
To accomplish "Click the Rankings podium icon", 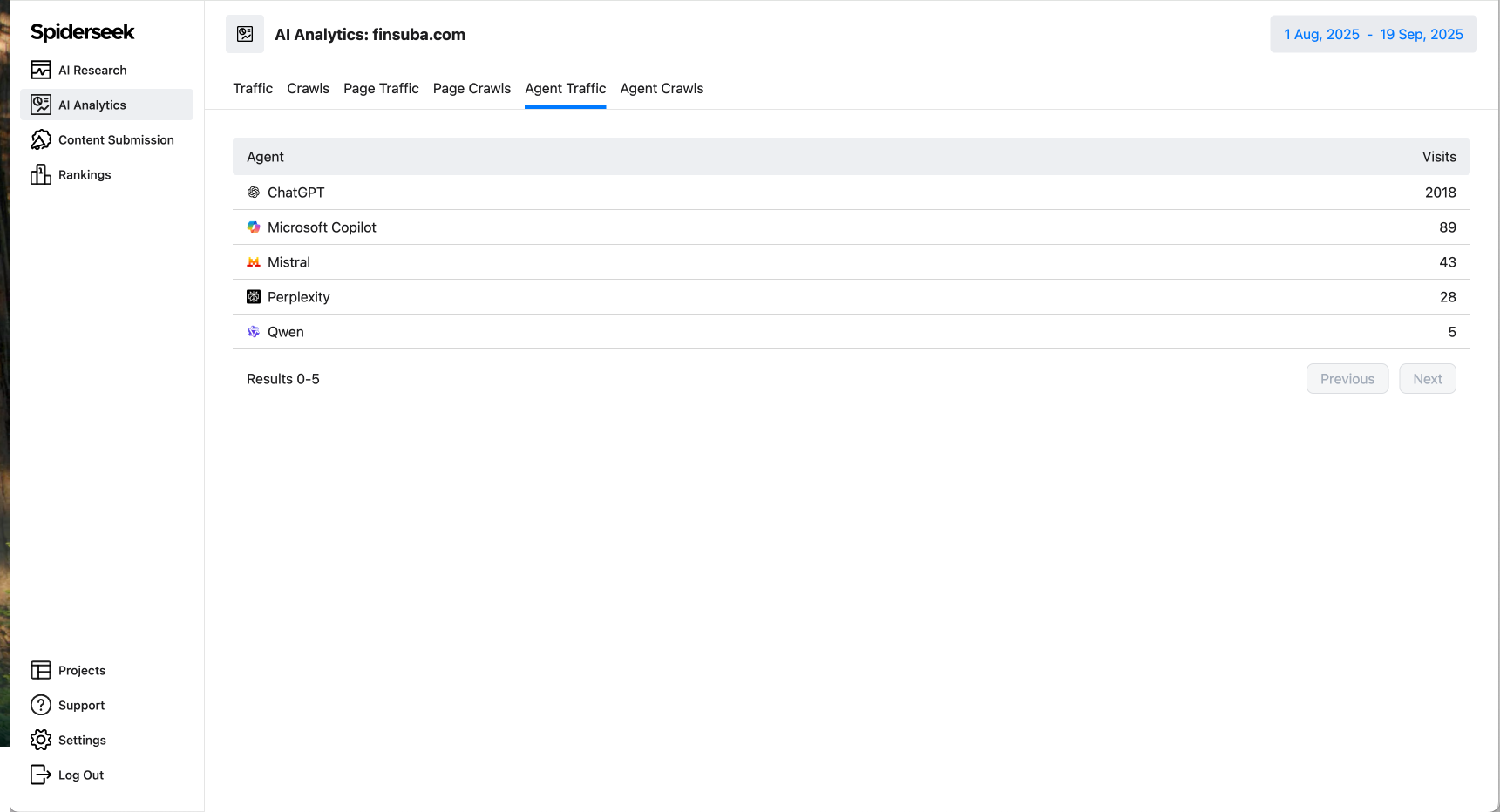I will click(x=41, y=174).
